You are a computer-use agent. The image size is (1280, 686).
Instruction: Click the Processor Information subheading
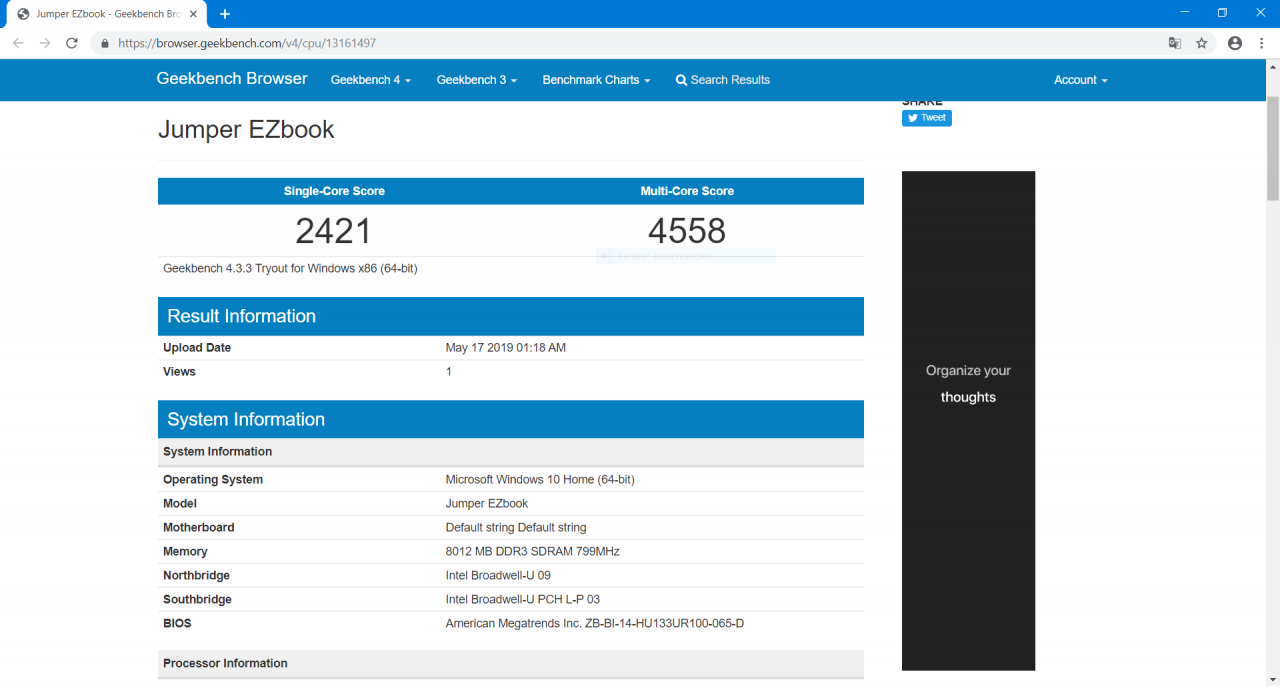click(x=225, y=664)
